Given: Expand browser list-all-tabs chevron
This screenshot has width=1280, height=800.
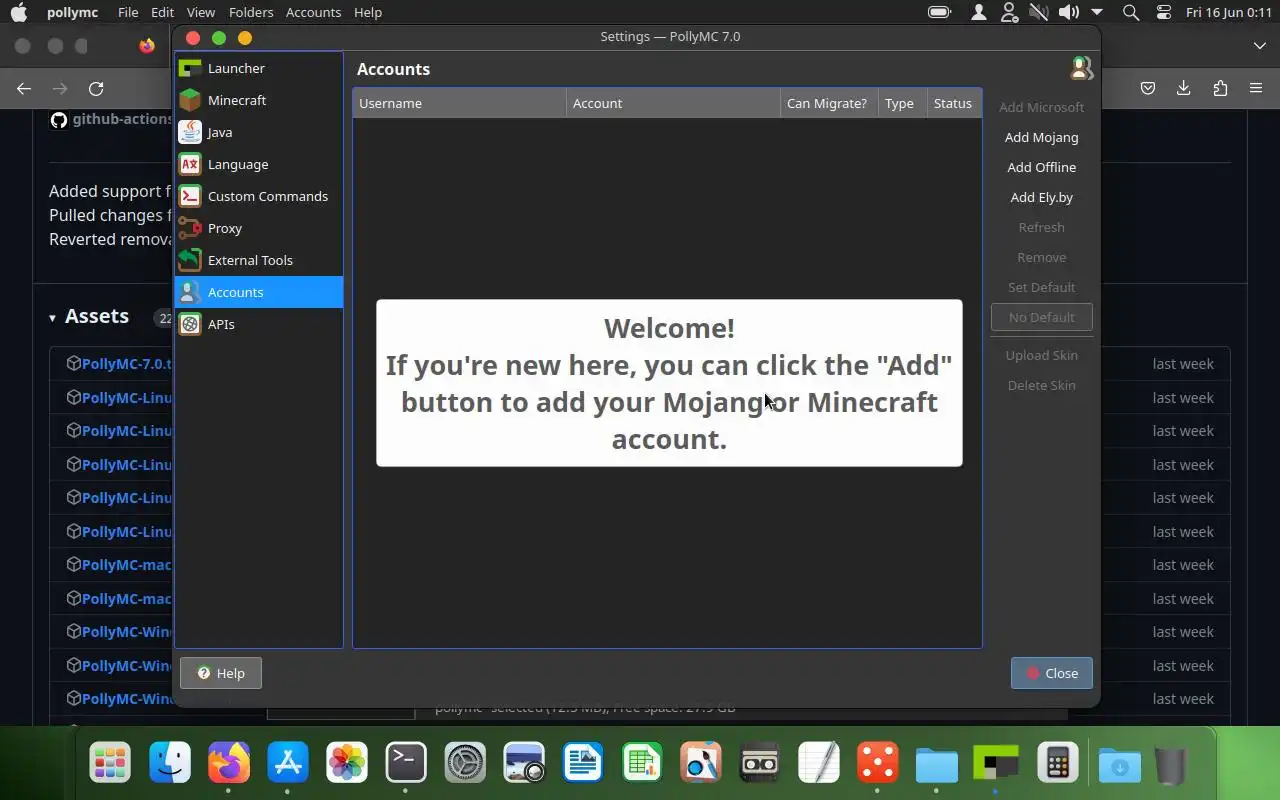Looking at the screenshot, I should pyautogui.click(x=1259, y=46).
